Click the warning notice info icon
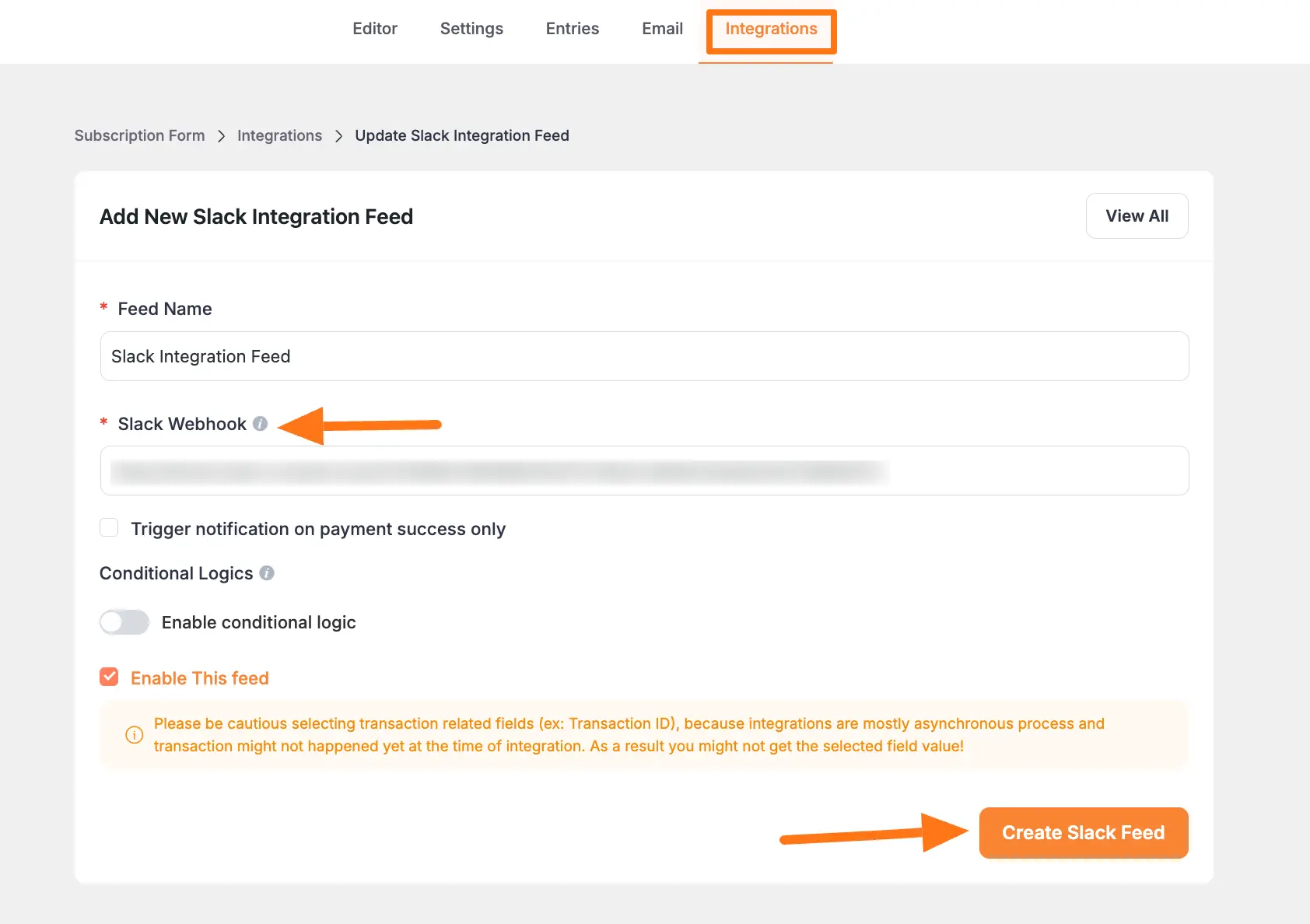Image resolution: width=1310 pixels, height=924 pixels. [x=135, y=735]
